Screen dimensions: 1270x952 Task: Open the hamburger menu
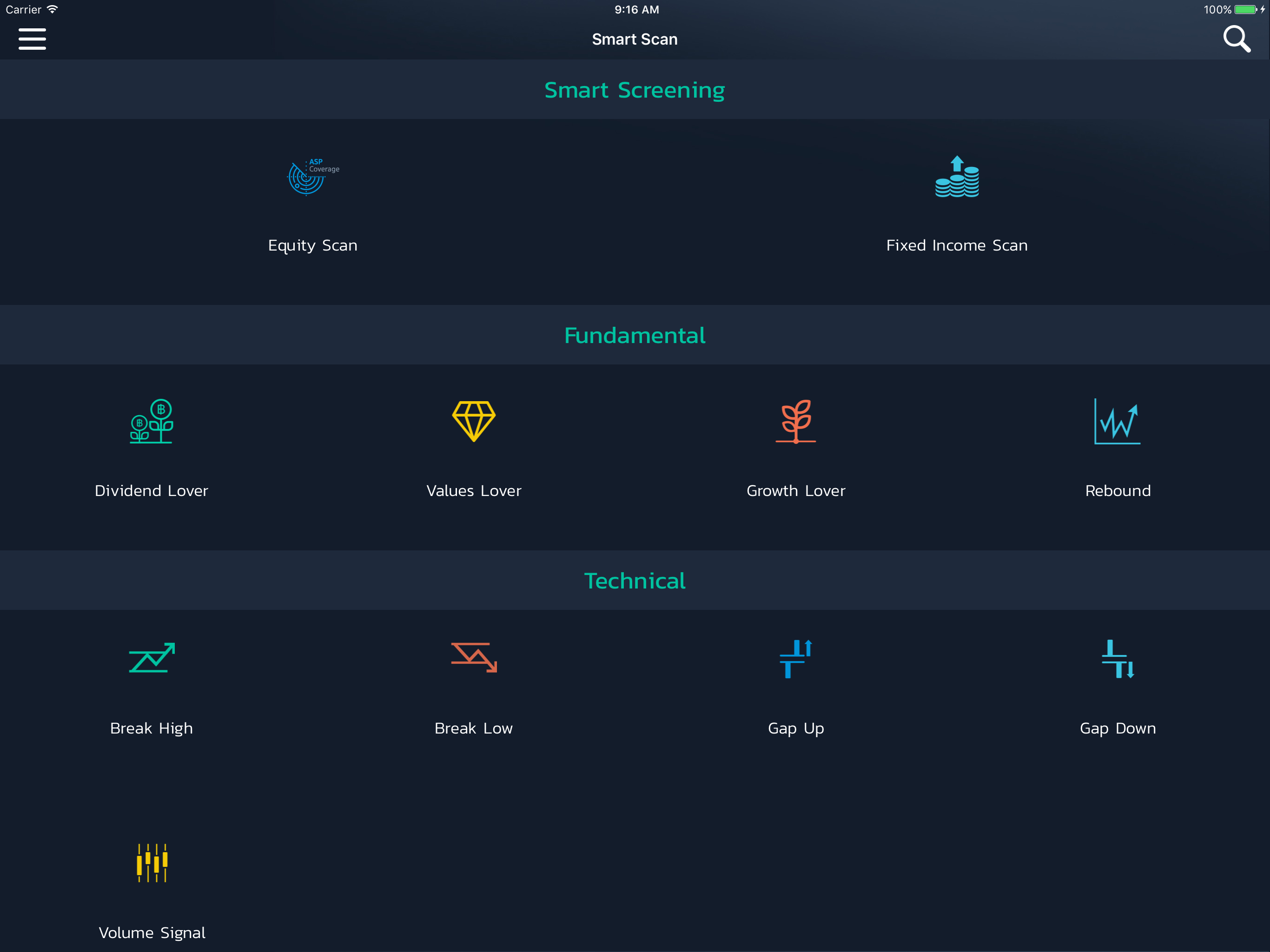32,39
